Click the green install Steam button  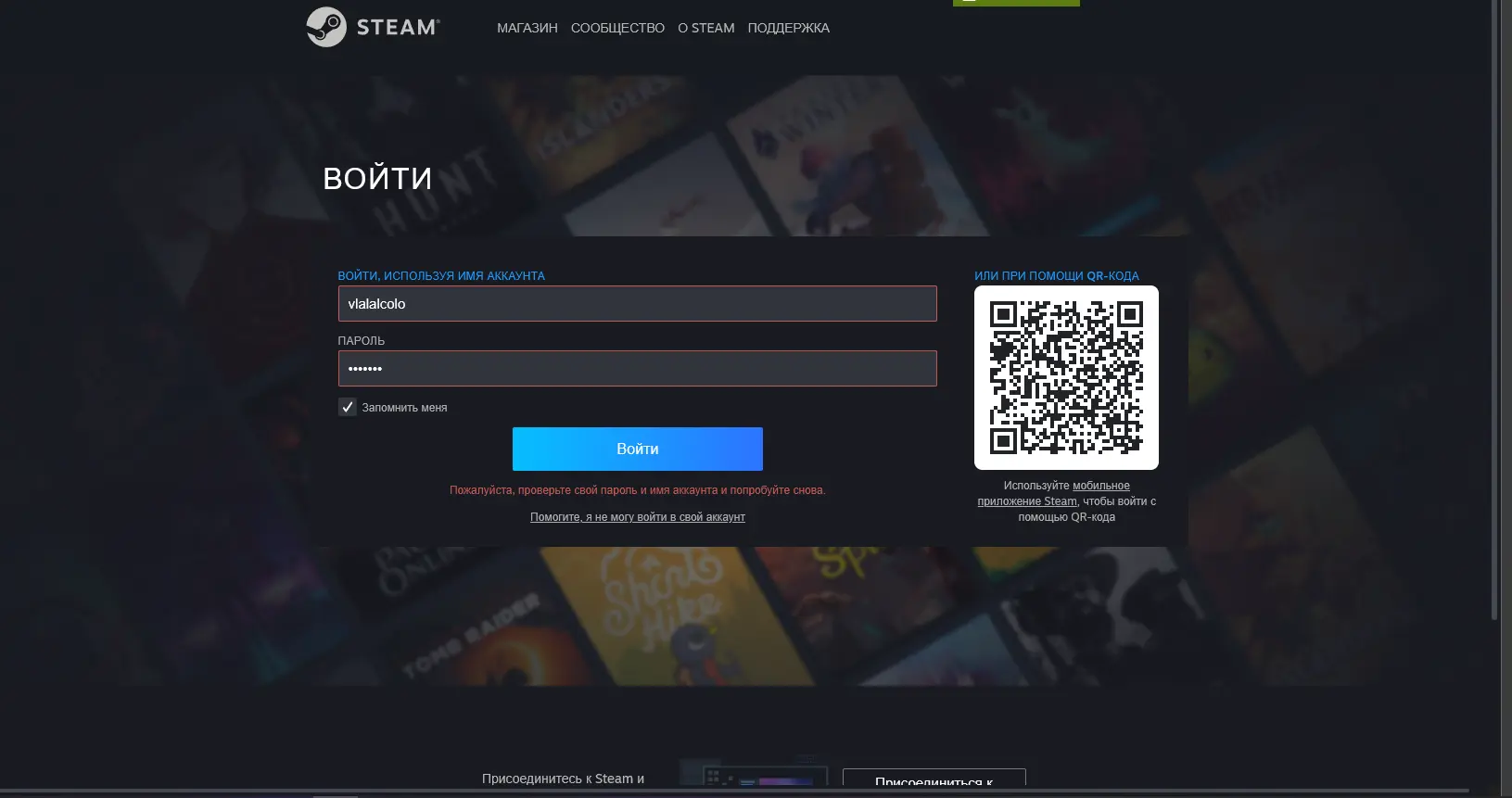click(1016, 3)
